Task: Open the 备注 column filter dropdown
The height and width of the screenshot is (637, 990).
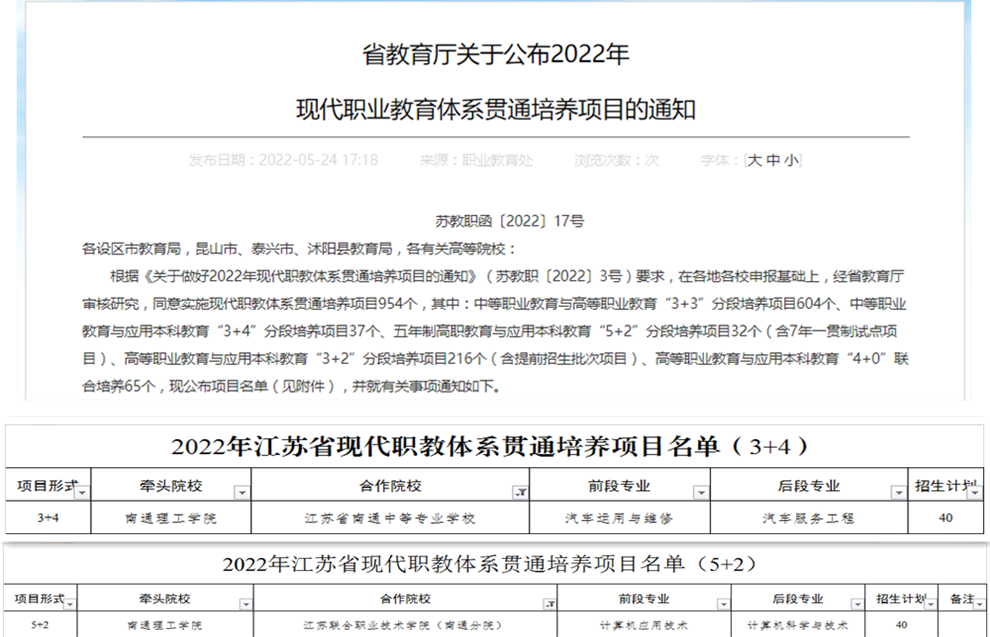Action: [979, 604]
